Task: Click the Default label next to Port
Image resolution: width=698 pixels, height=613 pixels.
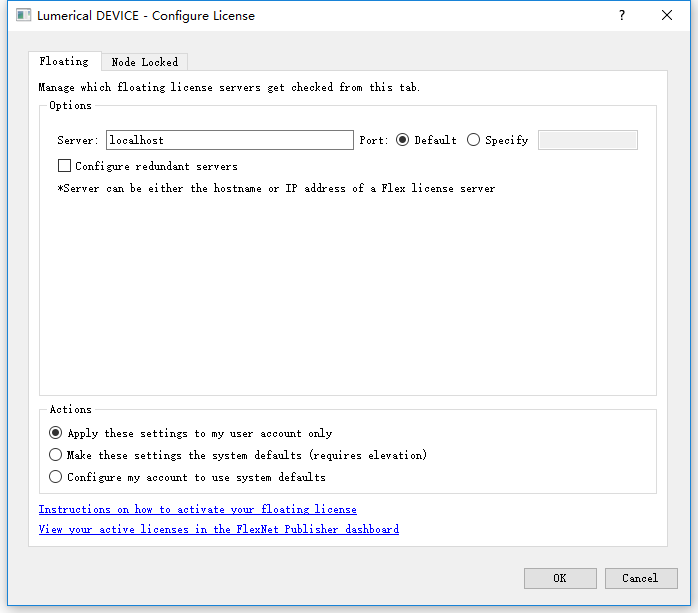Action: point(435,140)
